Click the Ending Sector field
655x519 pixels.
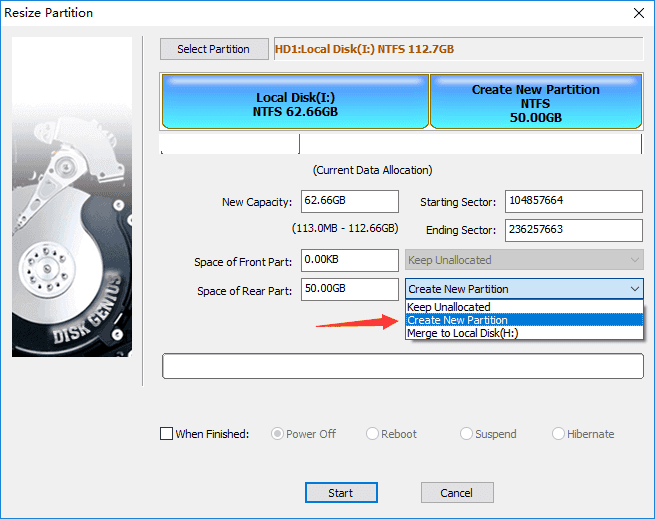point(573,230)
